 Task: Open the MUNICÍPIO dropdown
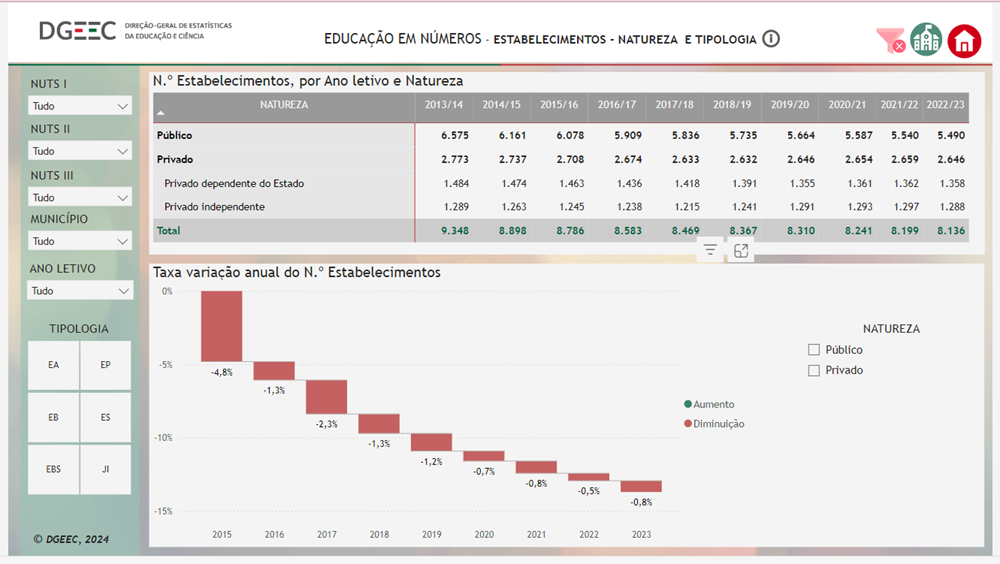coord(80,241)
